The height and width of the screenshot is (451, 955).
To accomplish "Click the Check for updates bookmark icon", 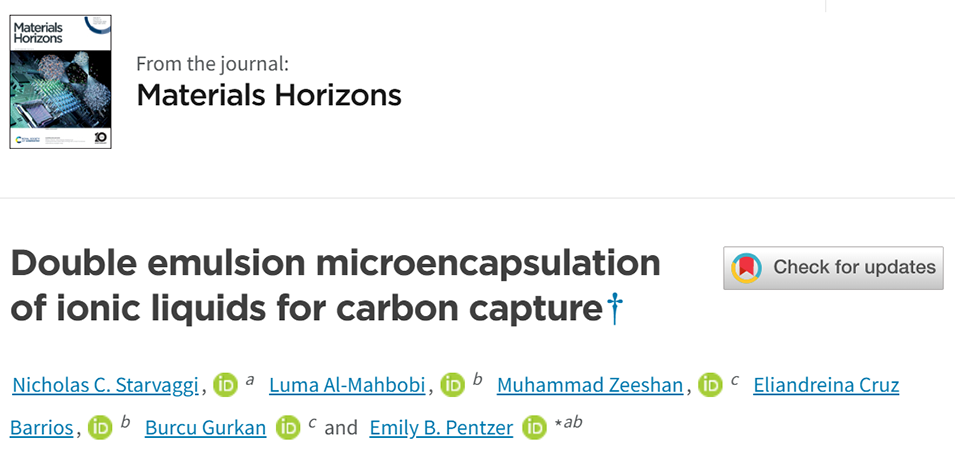I will (747, 267).
